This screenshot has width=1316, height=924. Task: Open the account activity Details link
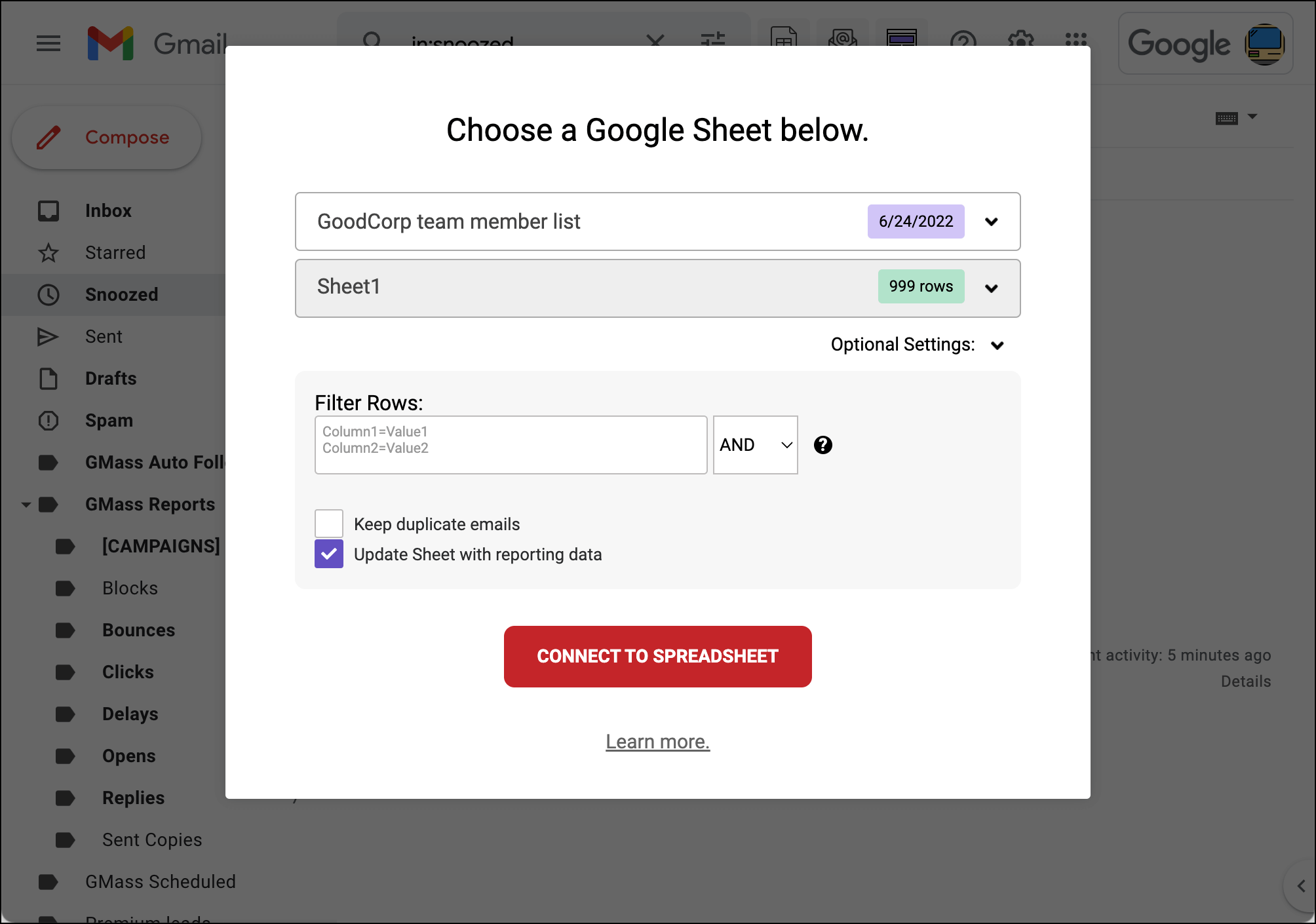click(x=1246, y=682)
